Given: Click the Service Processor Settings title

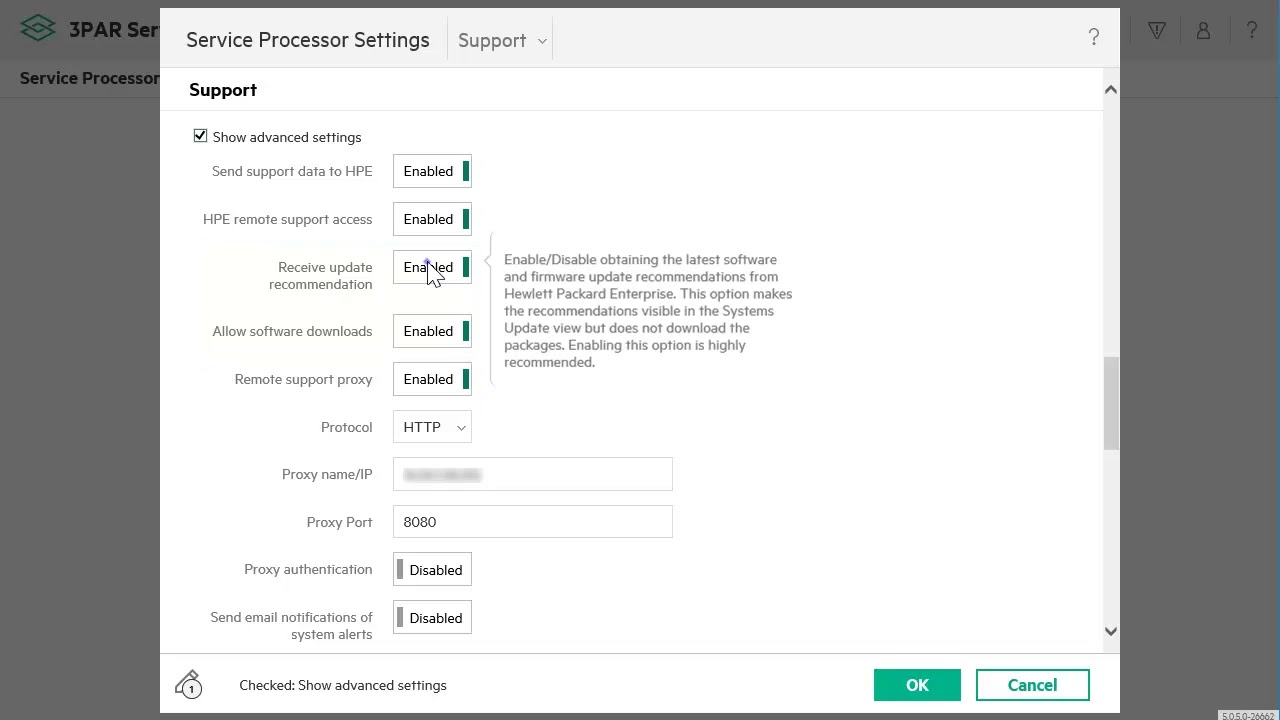Looking at the screenshot, I should click(x=308, y=40).
